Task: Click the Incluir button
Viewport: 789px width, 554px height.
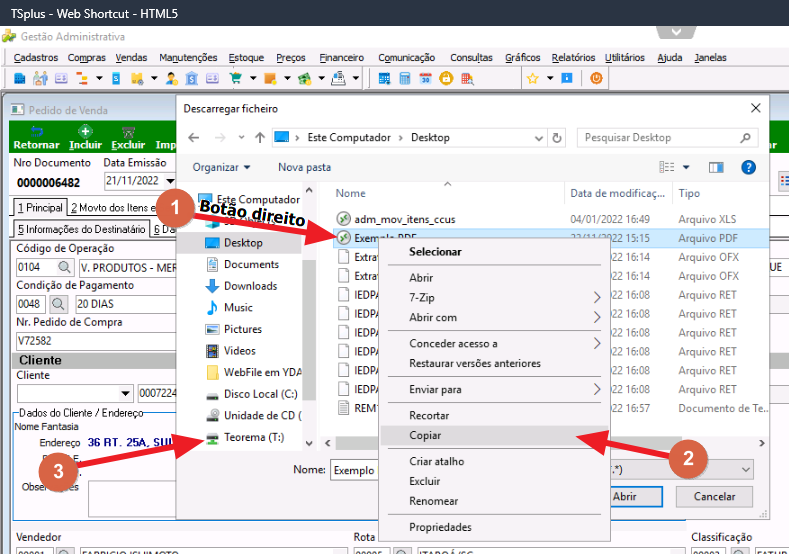Action: [x=86, y=138]
